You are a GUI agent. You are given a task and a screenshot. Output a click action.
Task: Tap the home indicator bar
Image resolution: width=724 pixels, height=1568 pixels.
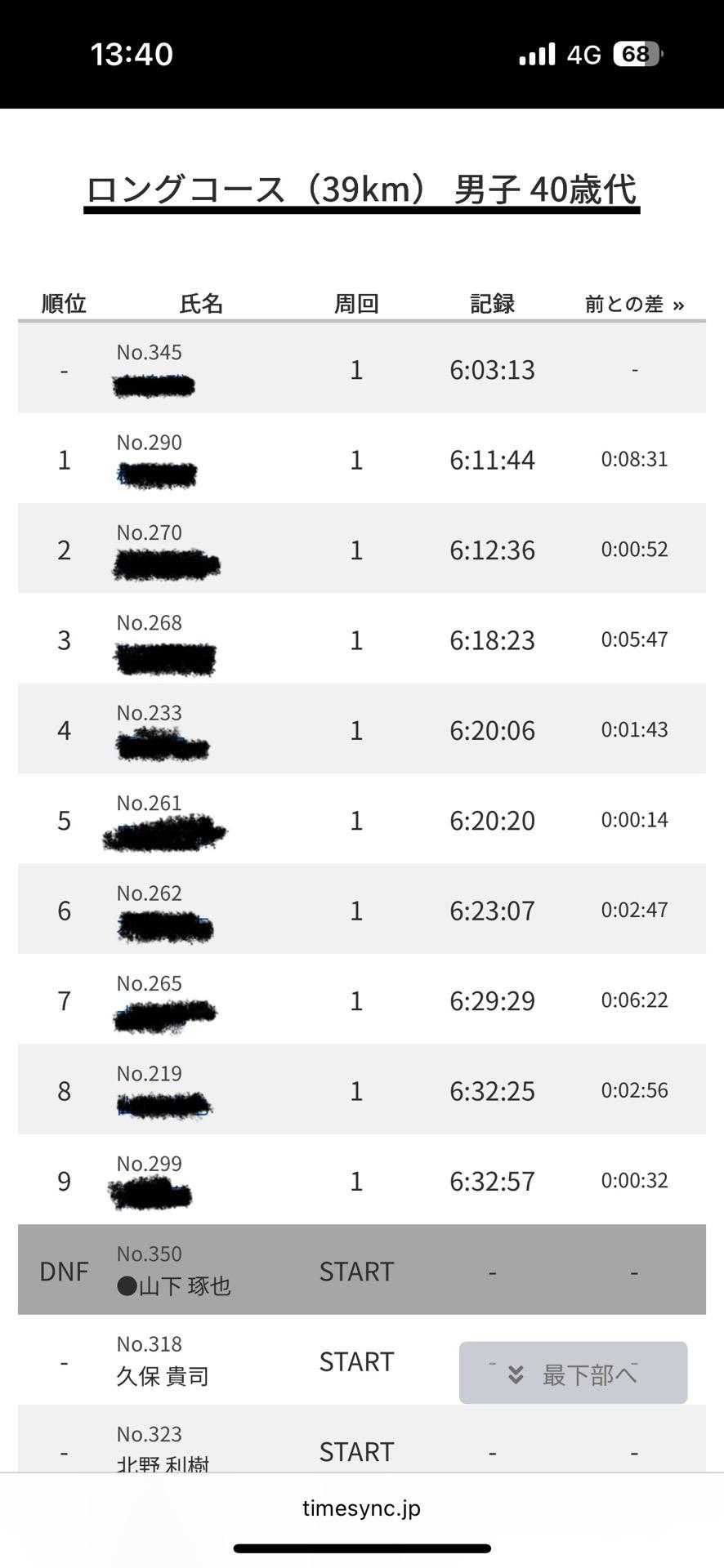pos(362,1548)
